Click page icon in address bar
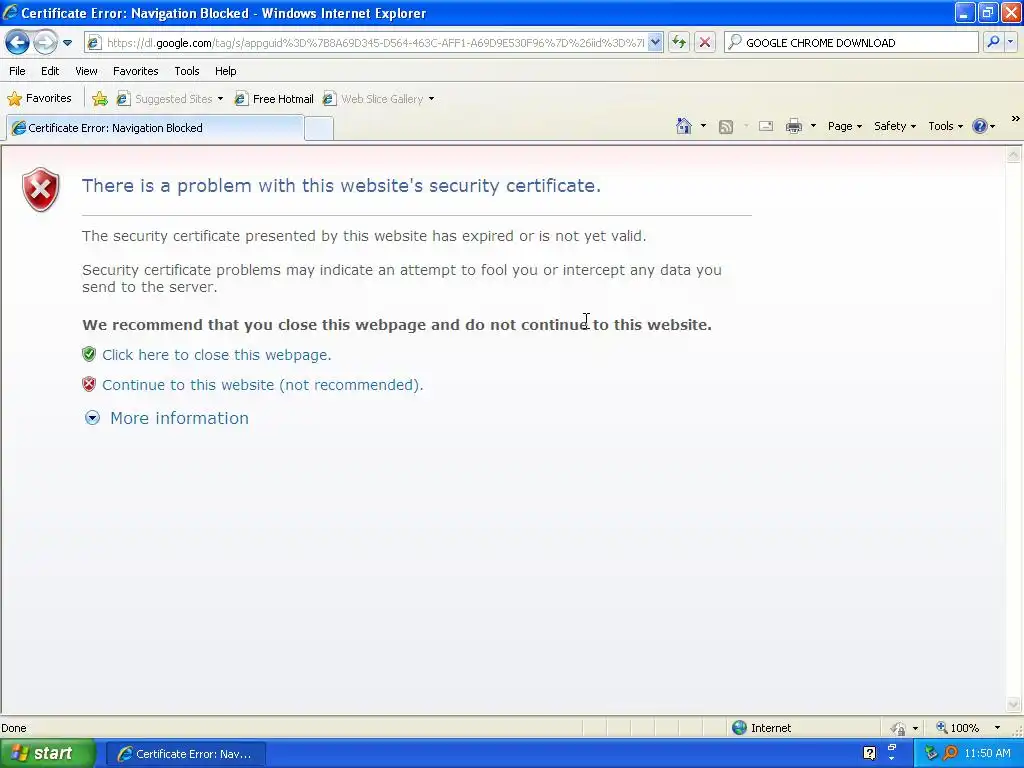The height and width of the screenshot is (768, 1024). pyautogui.click(x=94, y=43)
